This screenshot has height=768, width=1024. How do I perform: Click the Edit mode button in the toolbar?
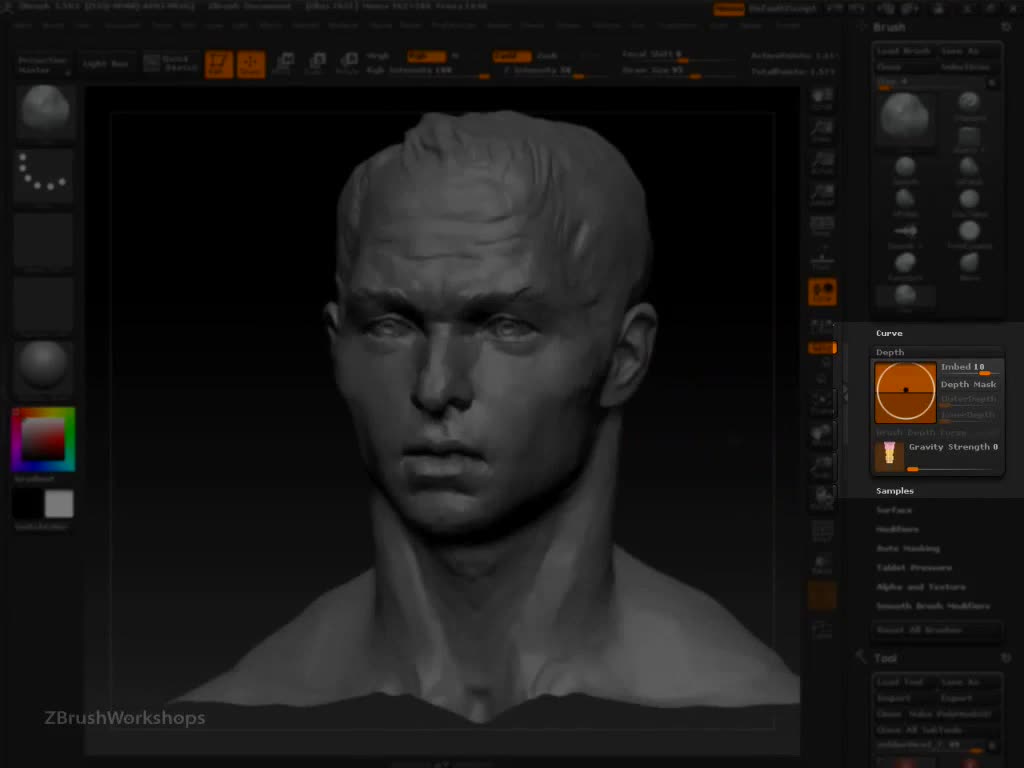pos(219,64)
